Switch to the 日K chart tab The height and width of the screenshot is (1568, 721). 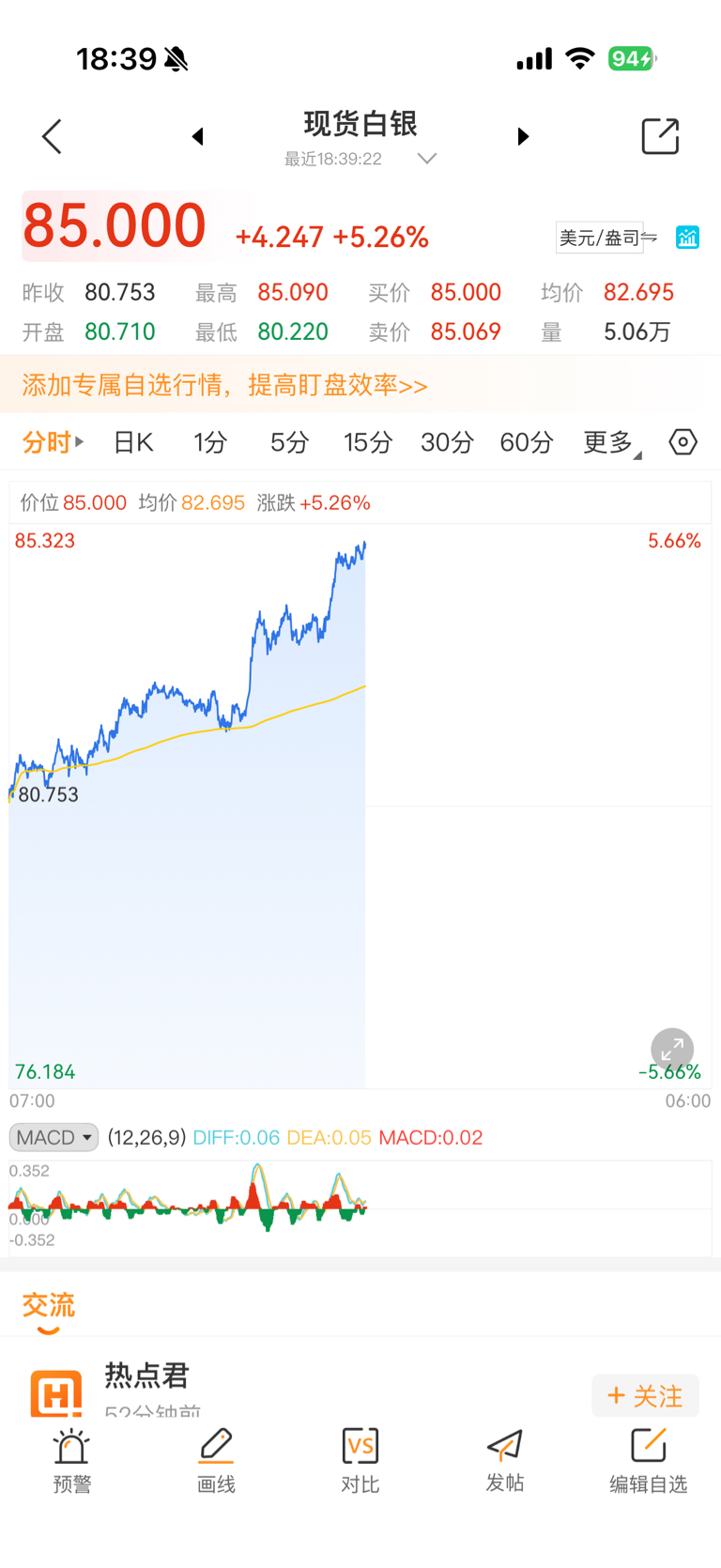(x=133, y=442)
